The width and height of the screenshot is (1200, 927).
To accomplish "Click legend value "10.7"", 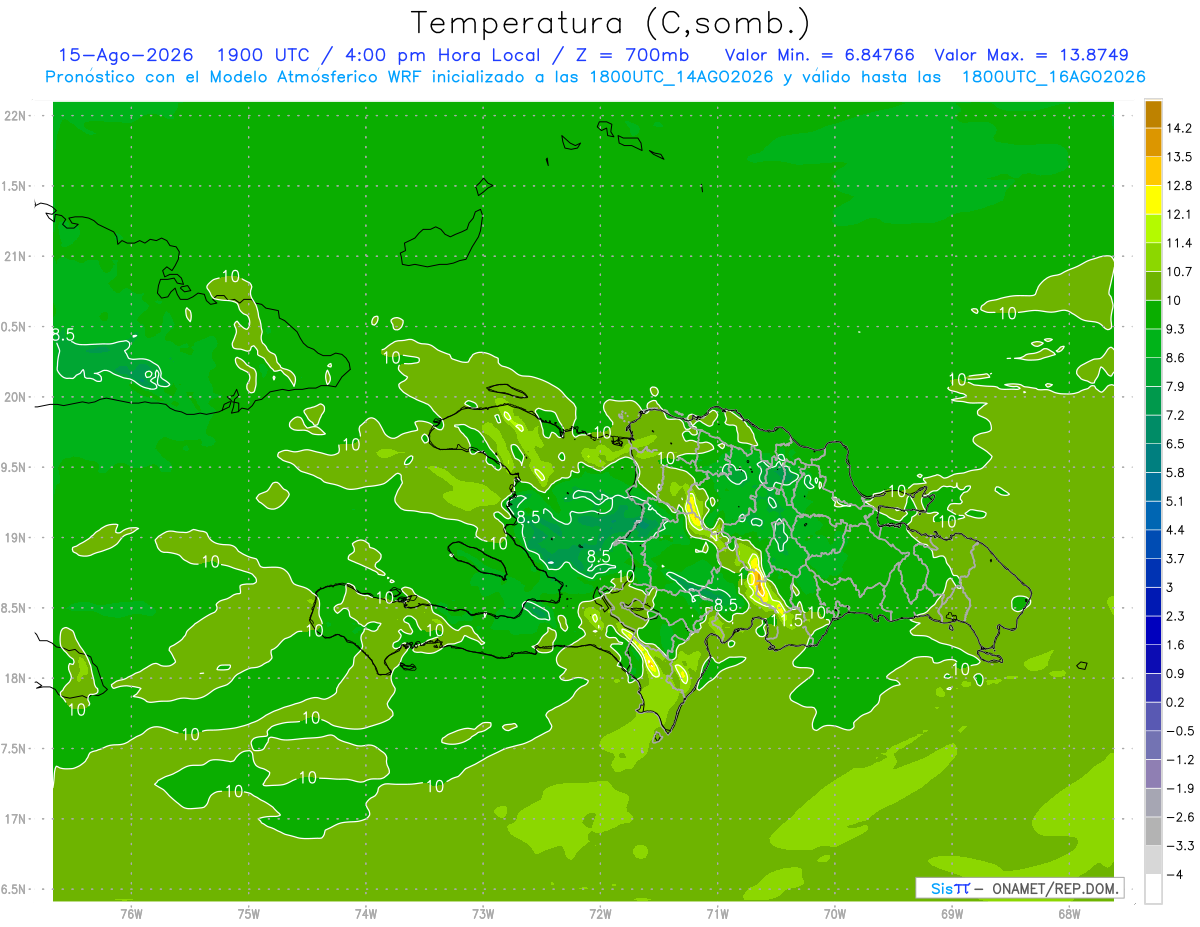I will [x=1180, y=272].
